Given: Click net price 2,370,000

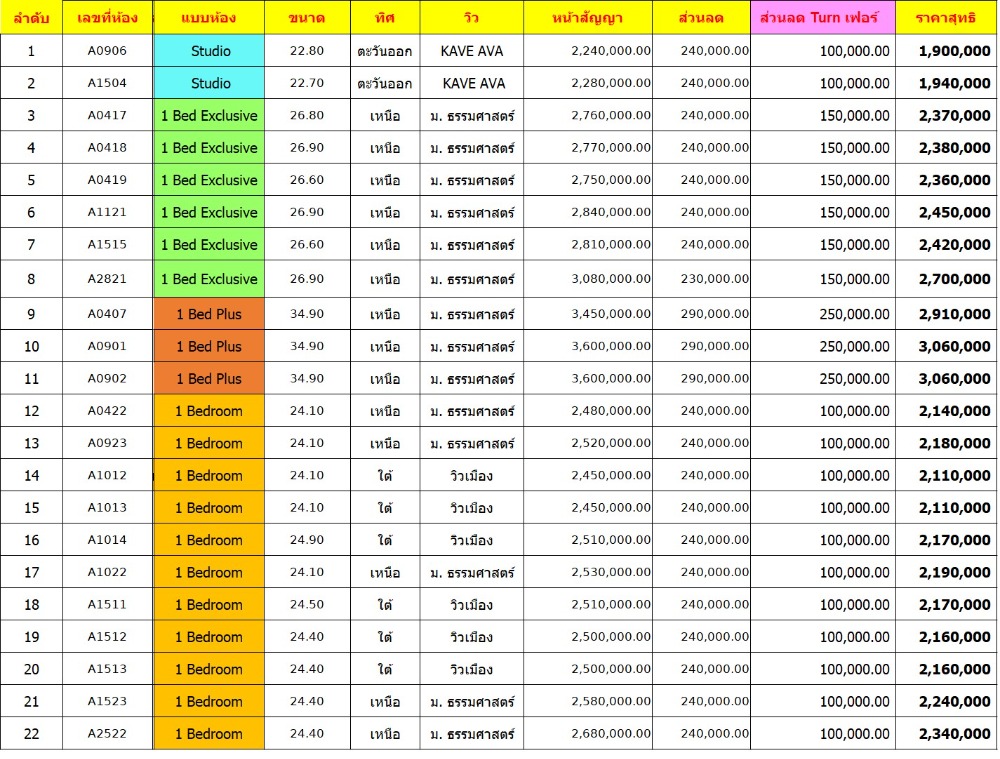Looking at the screenshot, I should (954, 115).
